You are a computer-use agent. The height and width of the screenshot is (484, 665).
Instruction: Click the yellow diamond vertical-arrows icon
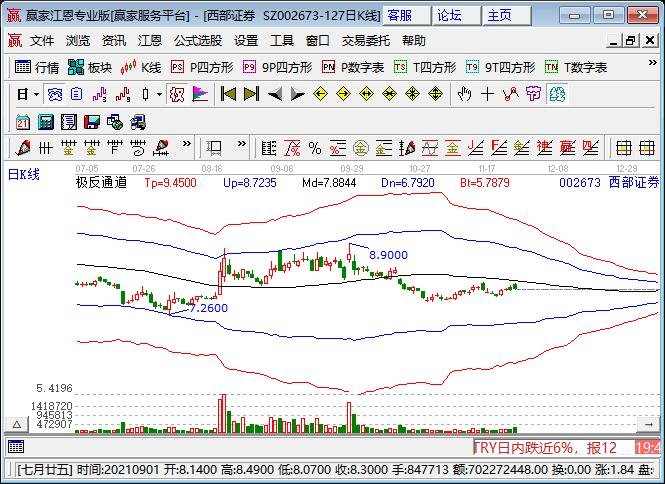pos(435,94)
